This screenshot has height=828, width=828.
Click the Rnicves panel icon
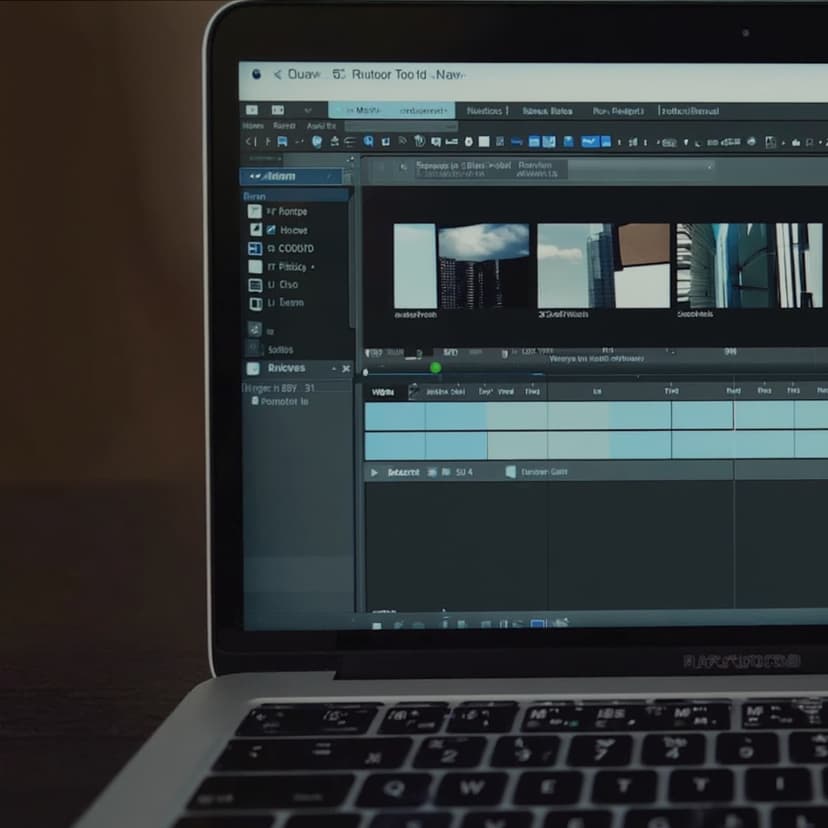(x=253, y=369)
